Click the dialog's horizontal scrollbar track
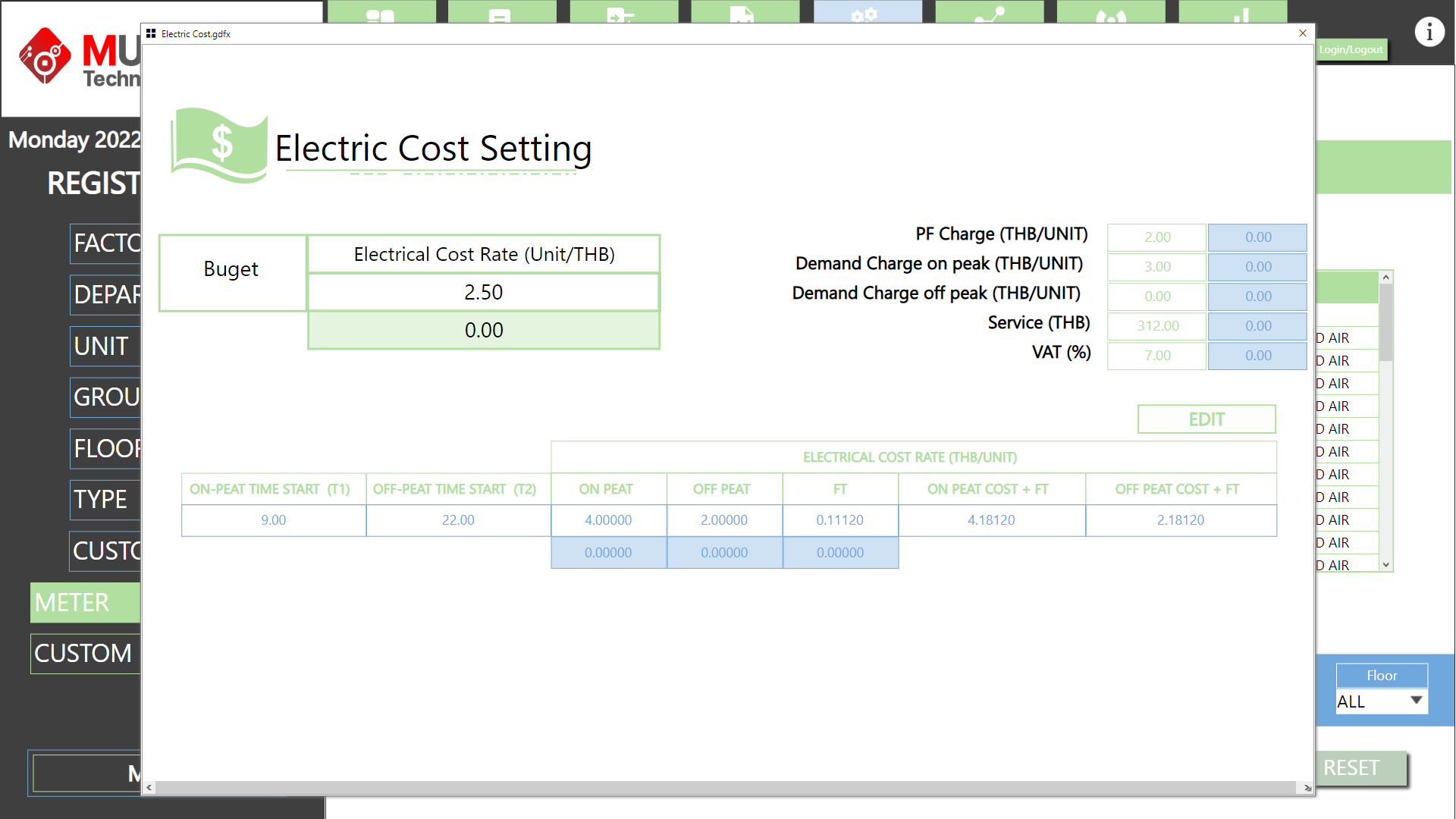The image size is (1456, 819). tap(726, 788)
